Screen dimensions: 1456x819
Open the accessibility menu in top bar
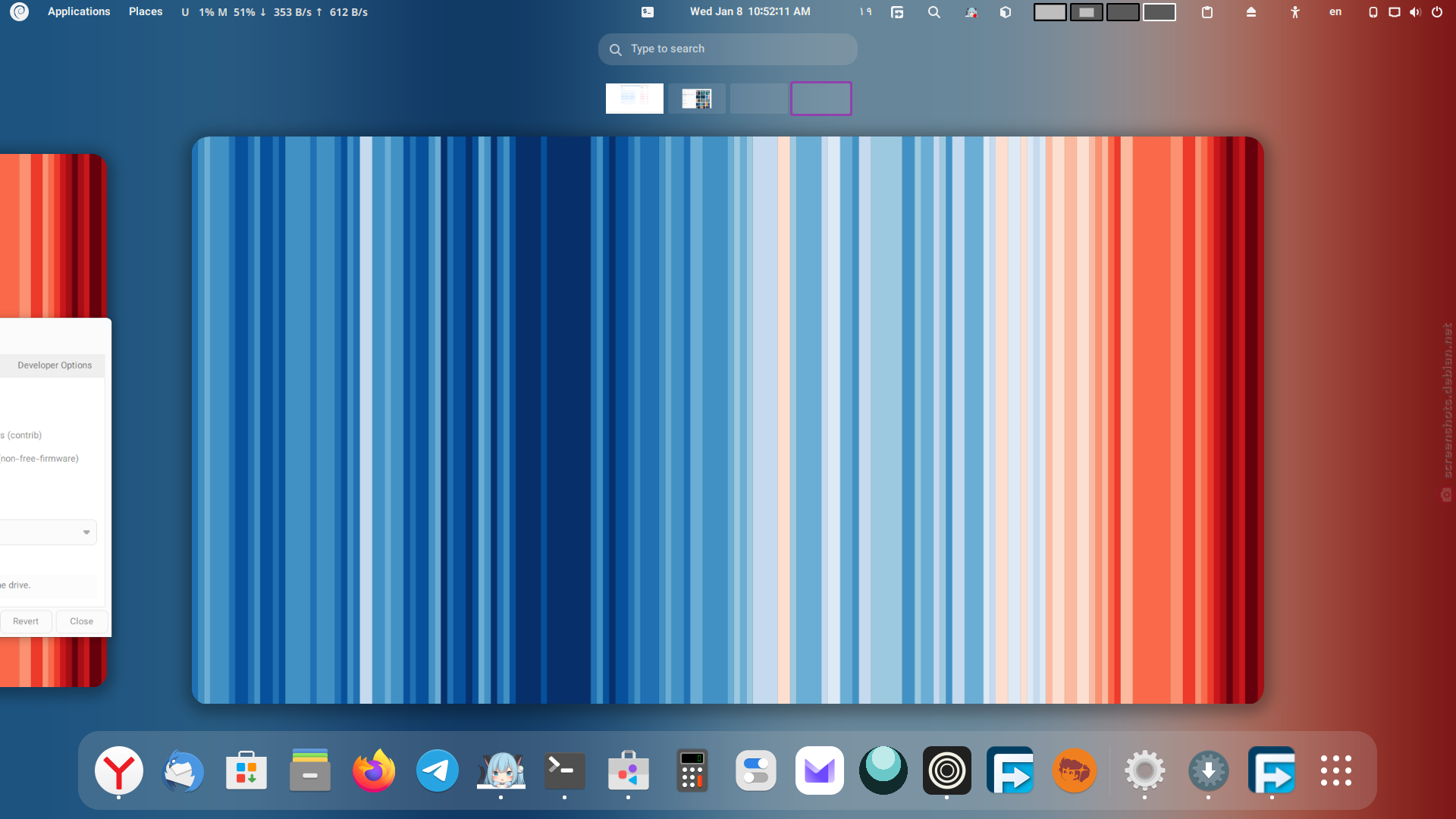[x=1295, y=12]
